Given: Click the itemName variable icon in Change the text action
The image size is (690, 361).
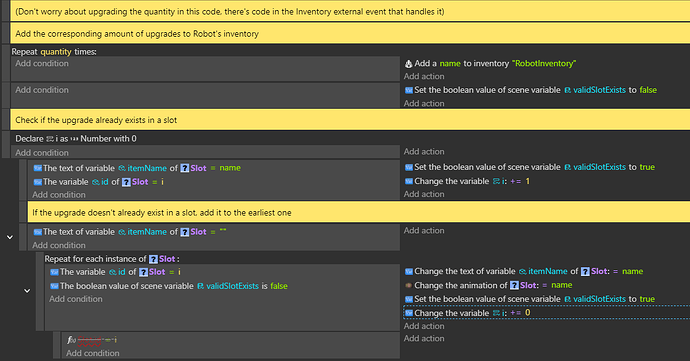Looking at the screenshot, I should tap(522, 272).
